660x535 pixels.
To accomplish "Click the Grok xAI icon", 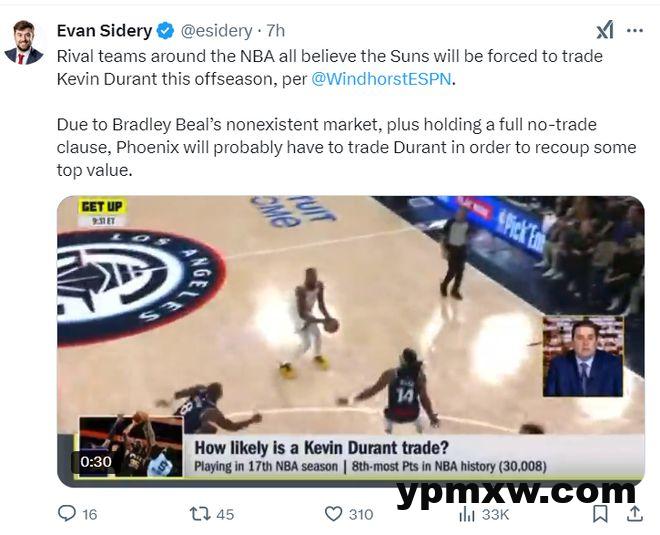I will click(605, 30).
